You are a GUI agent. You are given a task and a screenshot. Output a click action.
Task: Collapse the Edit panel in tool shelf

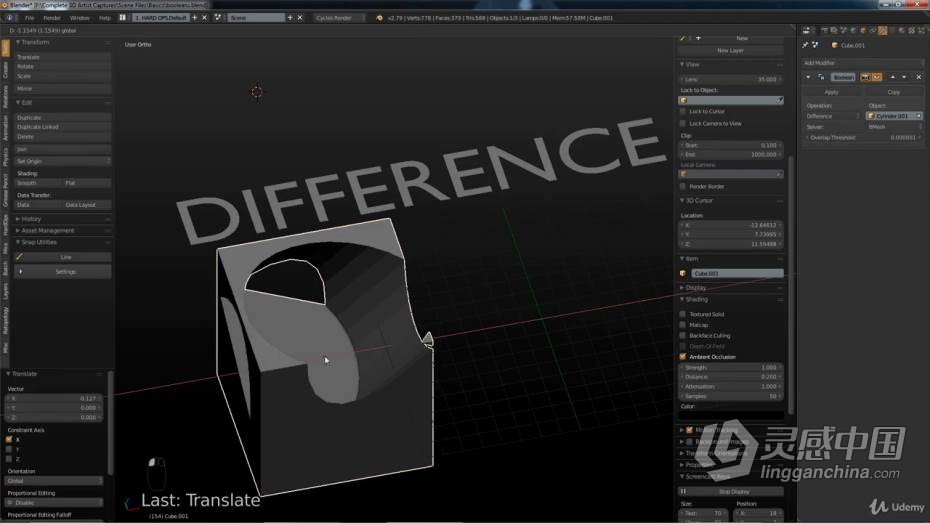coord(18,103)
